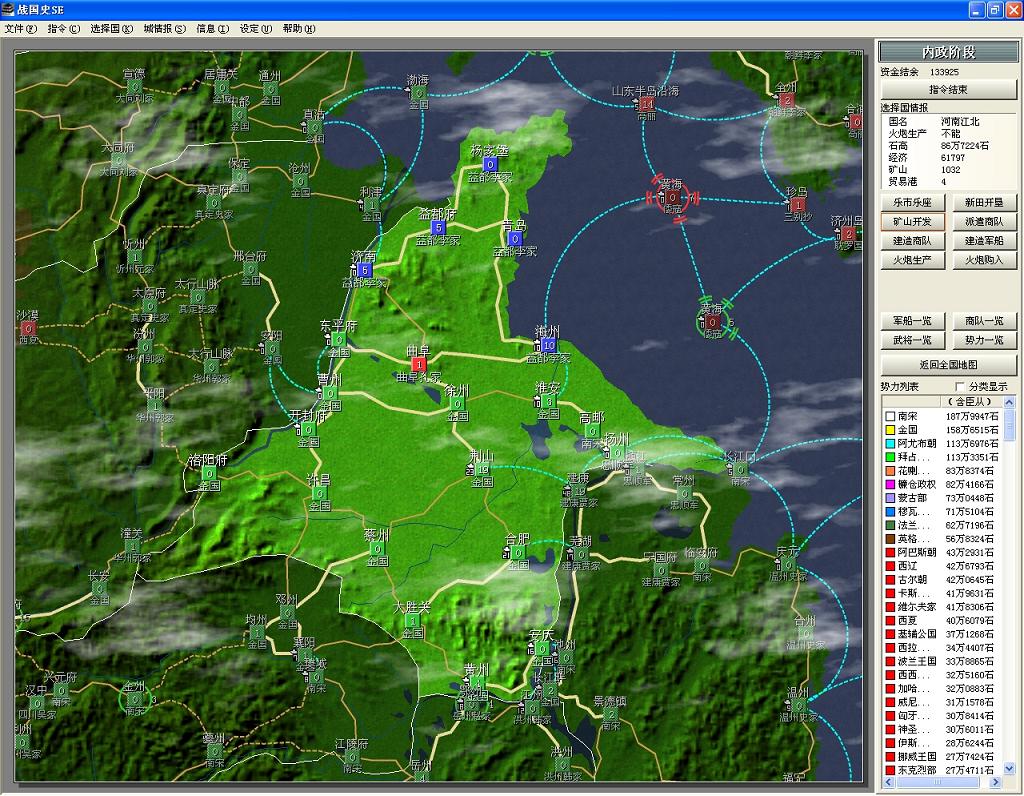1024x796 pixels.
Task: Select the 杨家堡 castle marker
Action: click(x=490, y=163)
